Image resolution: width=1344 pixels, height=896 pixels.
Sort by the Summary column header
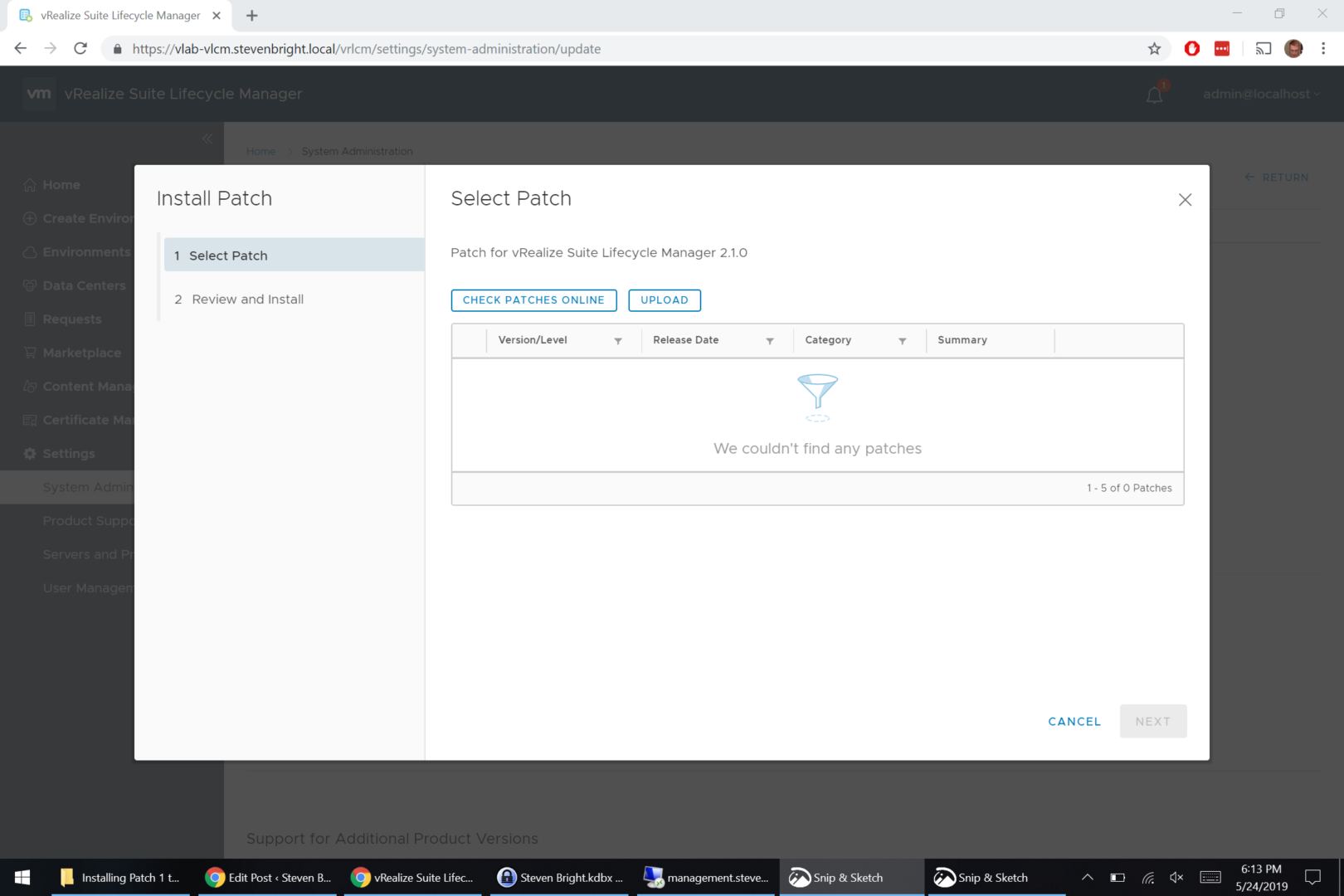click(x=962, y=340)
